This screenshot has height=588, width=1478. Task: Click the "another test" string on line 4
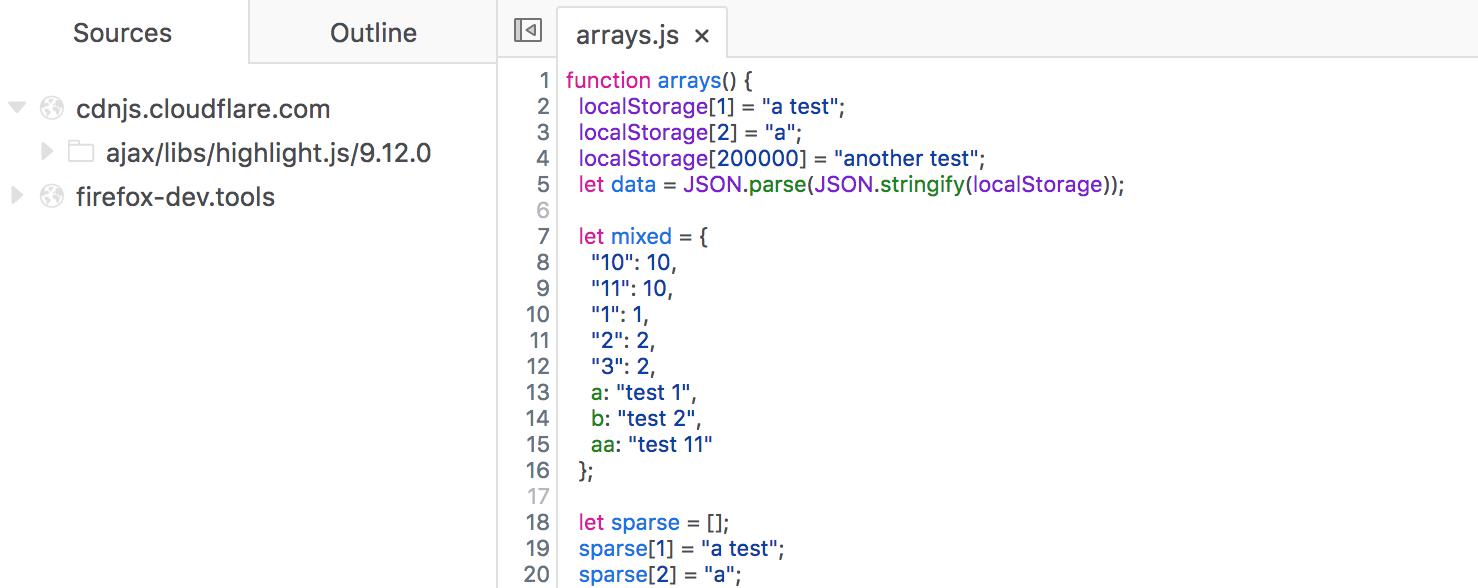point(906,158)
